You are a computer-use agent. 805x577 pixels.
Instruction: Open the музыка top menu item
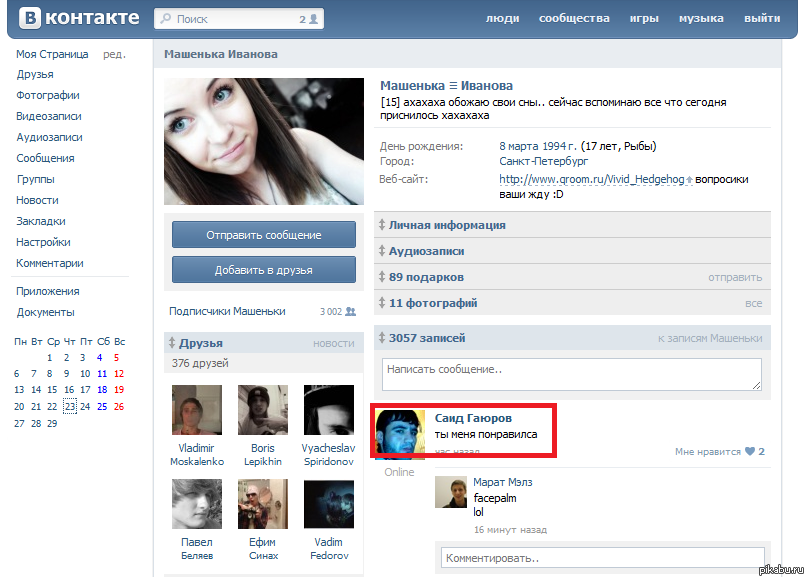pyautogui.click(x=700, y=19)
